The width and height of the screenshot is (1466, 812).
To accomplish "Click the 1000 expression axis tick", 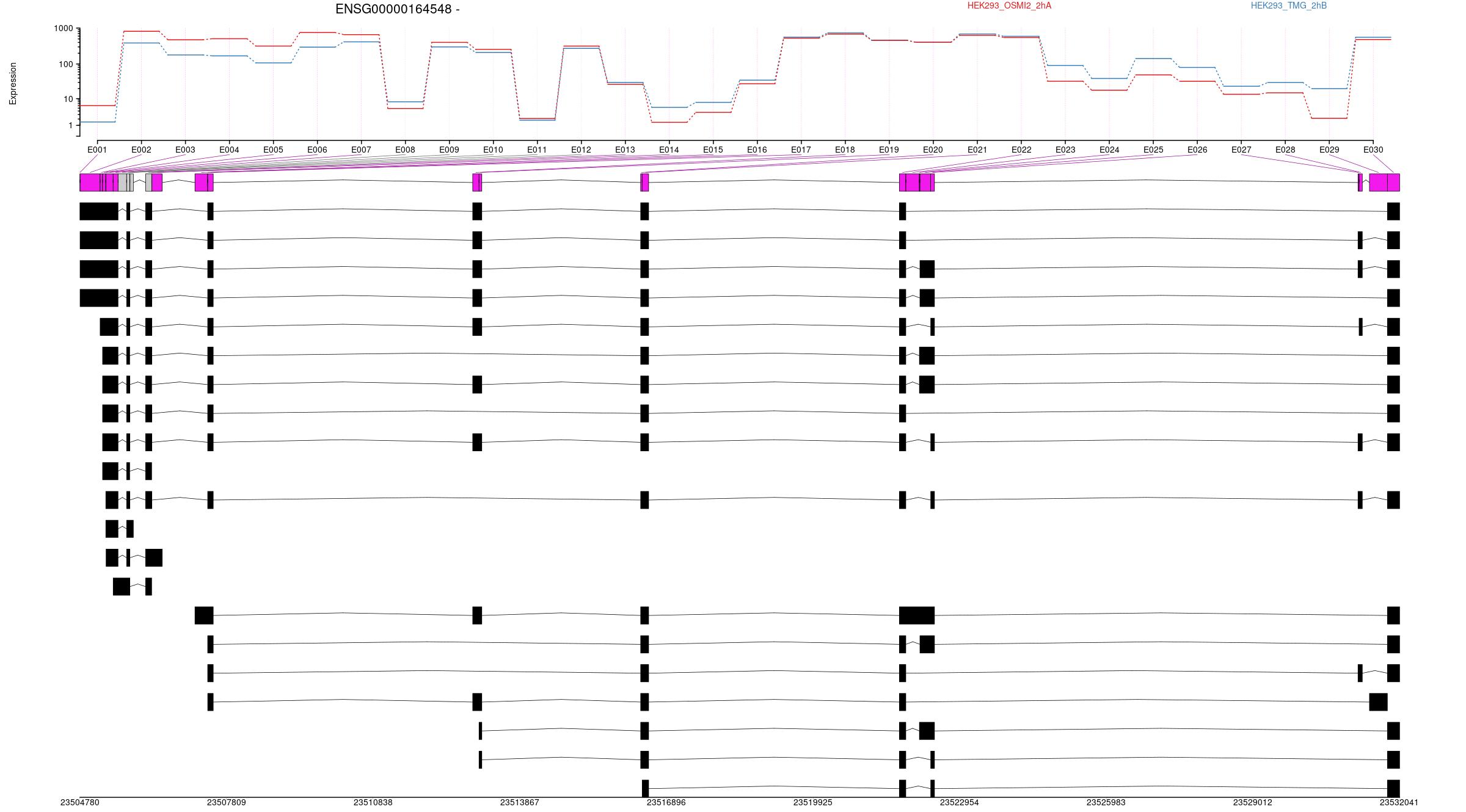I will click(64, 29).
